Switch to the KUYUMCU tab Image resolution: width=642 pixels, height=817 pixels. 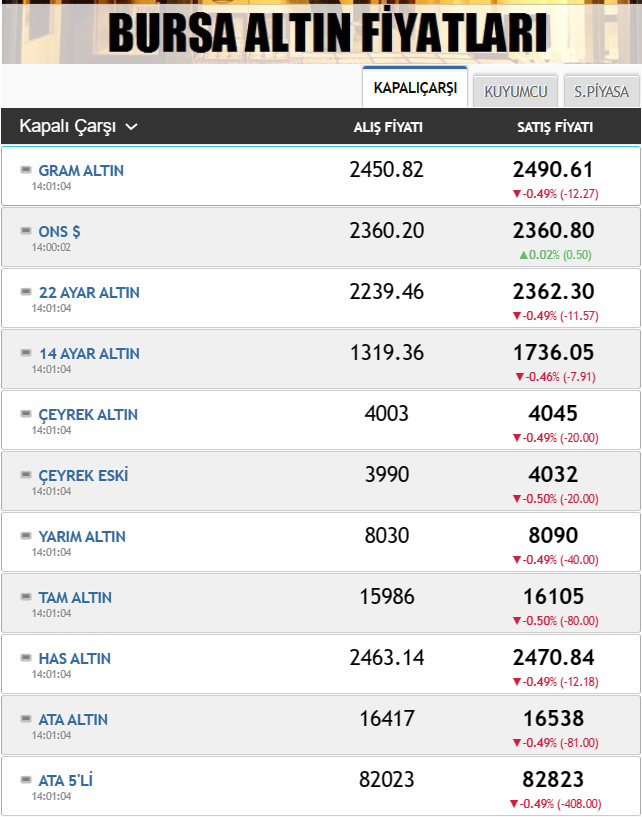515,91
